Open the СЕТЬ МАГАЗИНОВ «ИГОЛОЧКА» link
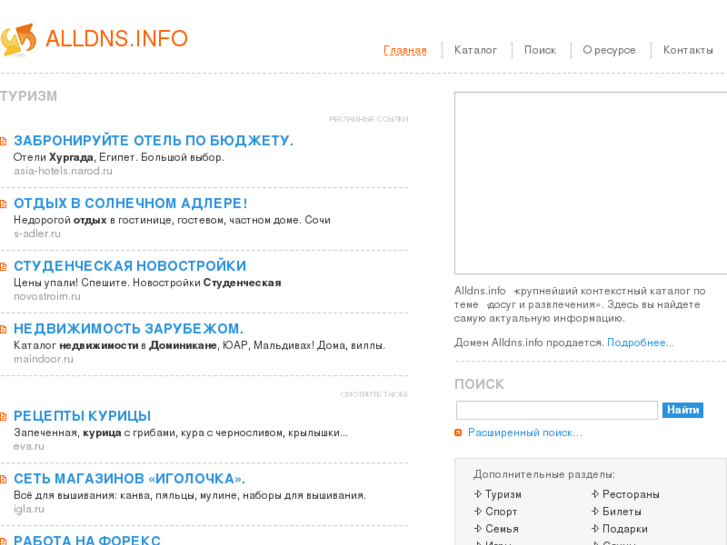This screenshot has height=545, width=727. point(129,478)
